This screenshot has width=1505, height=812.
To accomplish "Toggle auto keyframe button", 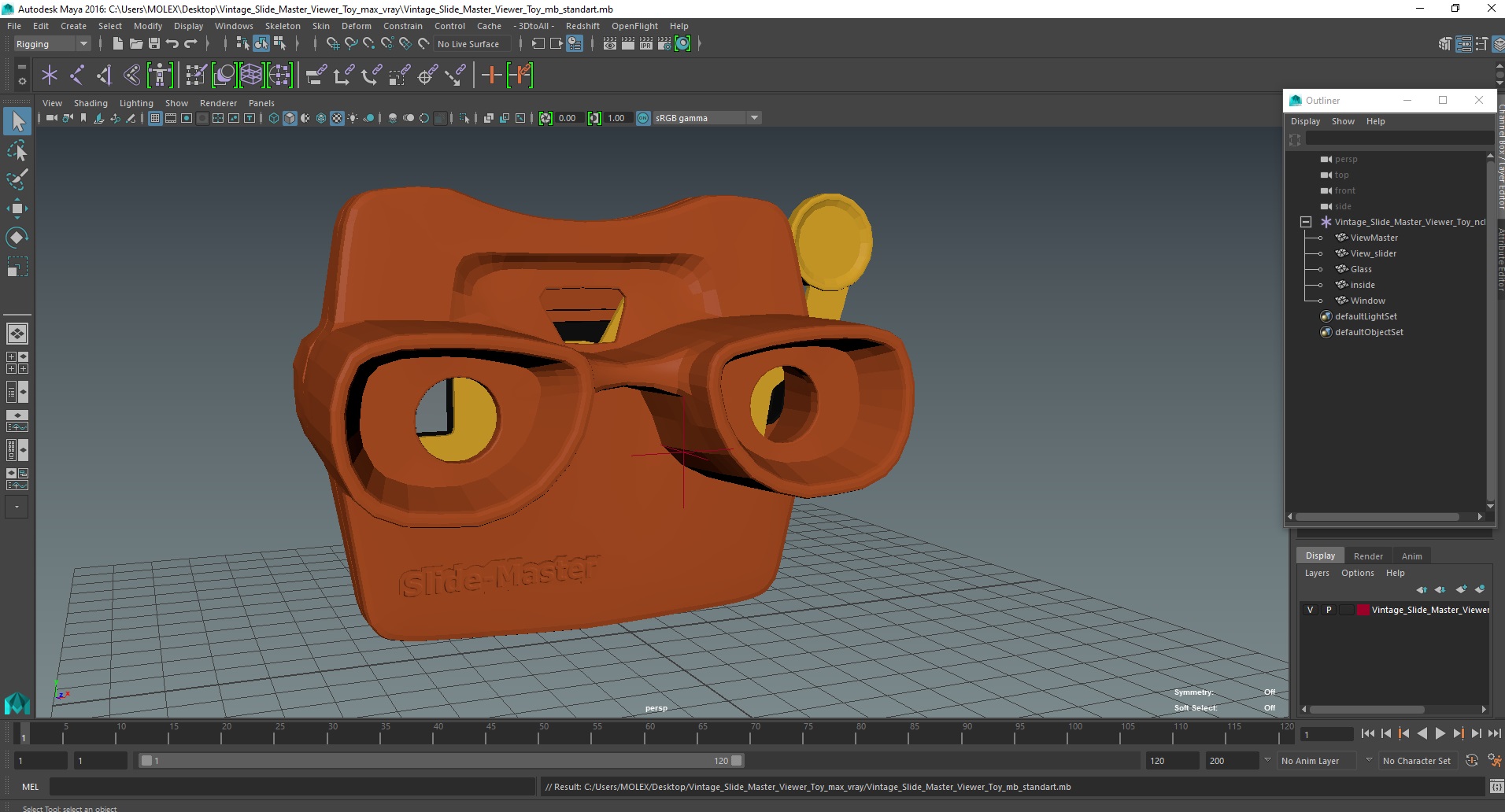I will 1471,761.
